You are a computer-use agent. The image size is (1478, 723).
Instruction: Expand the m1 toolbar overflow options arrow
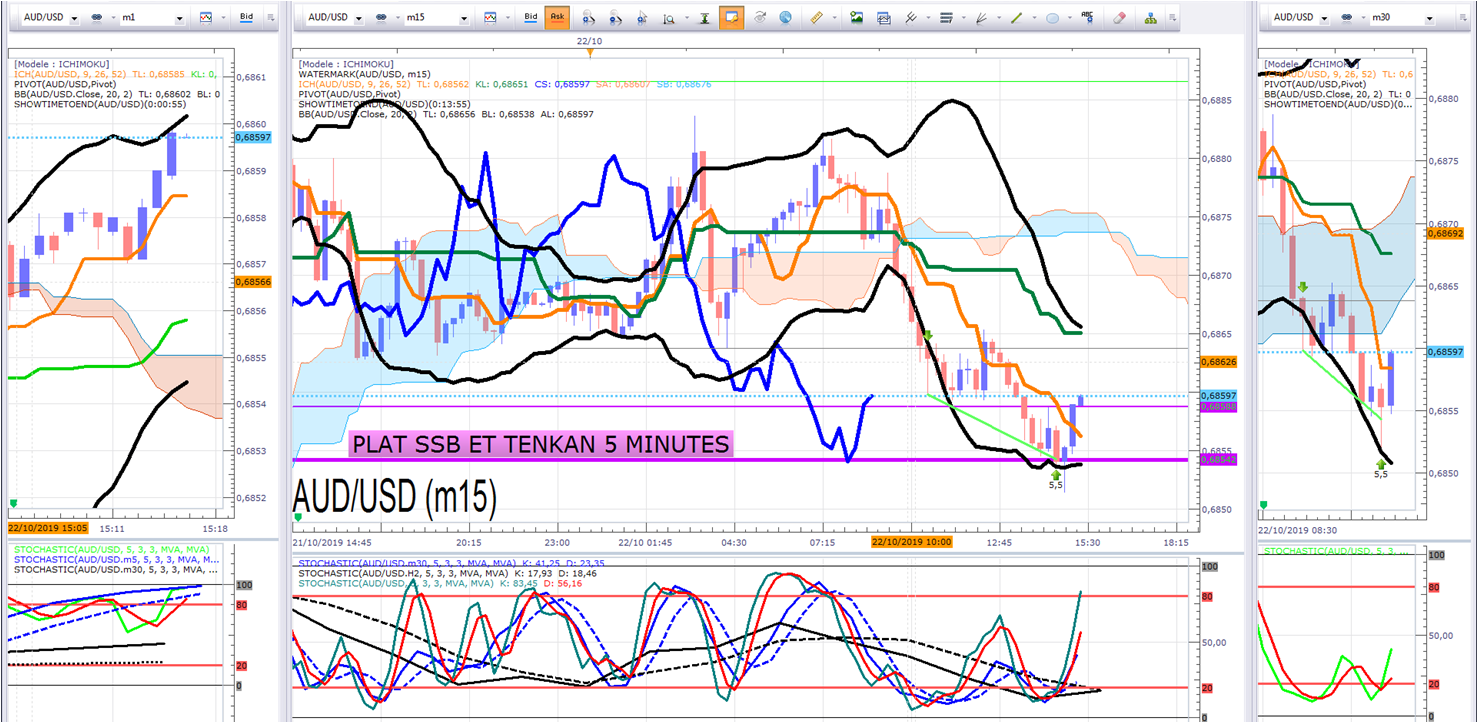[271, 18]
